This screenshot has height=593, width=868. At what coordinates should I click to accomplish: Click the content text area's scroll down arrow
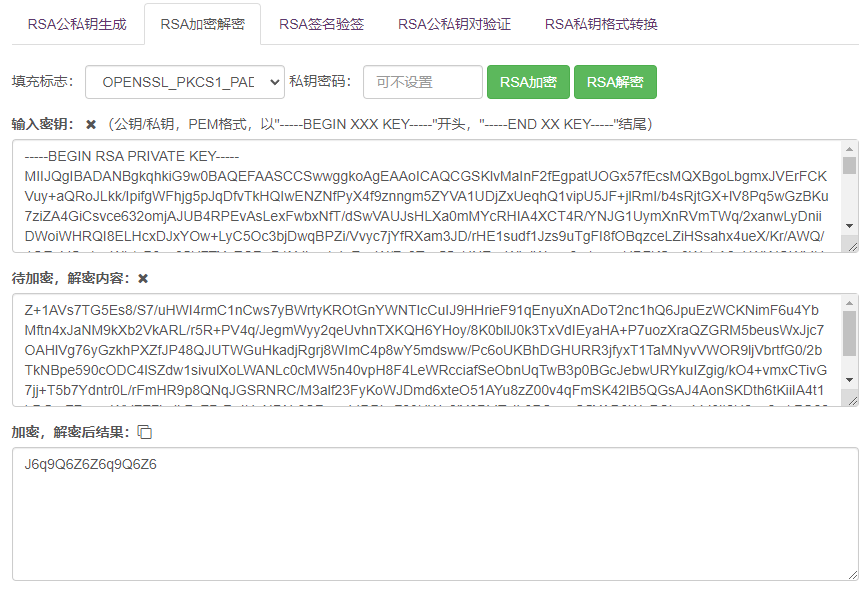[850, 381]
